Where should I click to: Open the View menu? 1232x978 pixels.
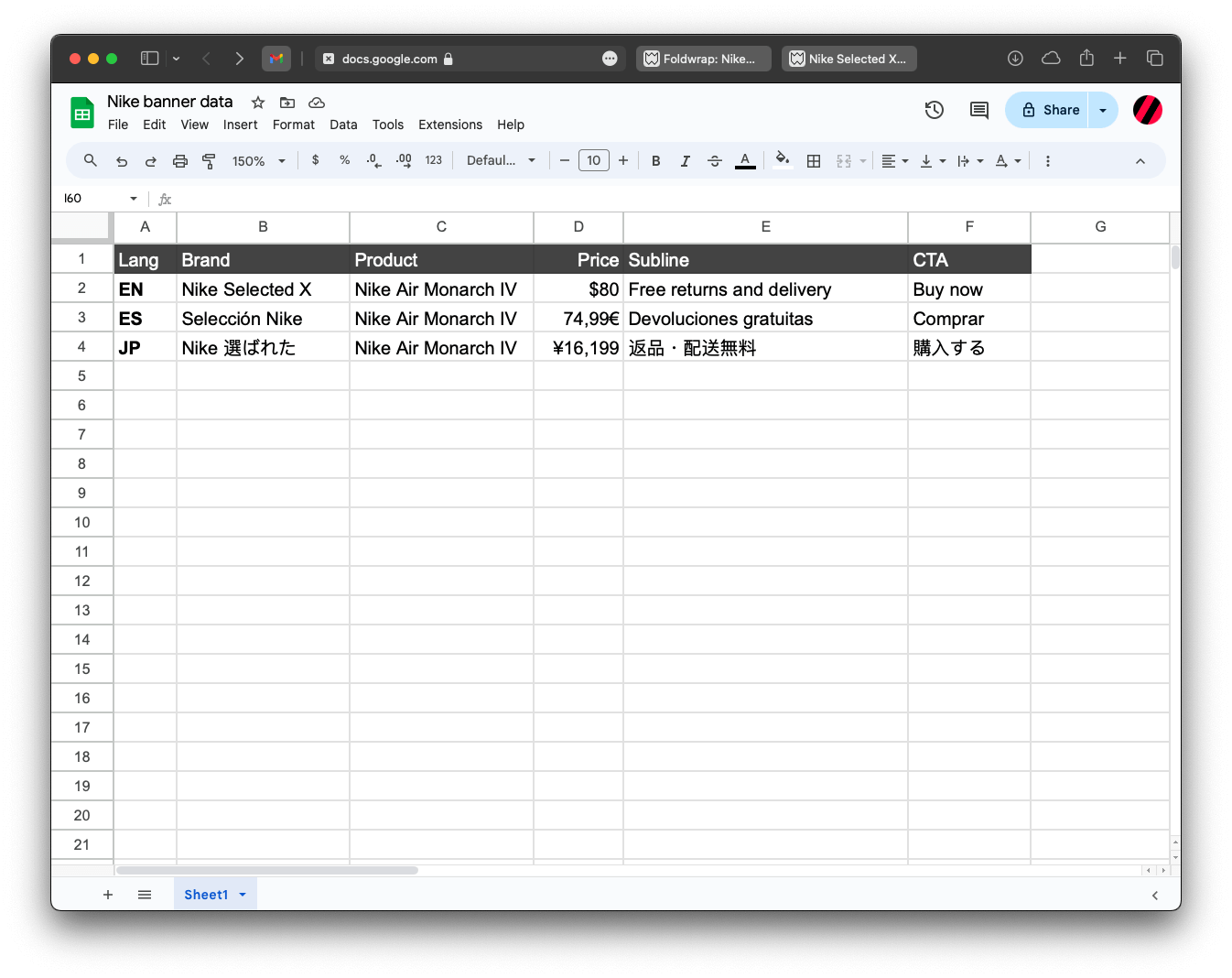[194, 125]
